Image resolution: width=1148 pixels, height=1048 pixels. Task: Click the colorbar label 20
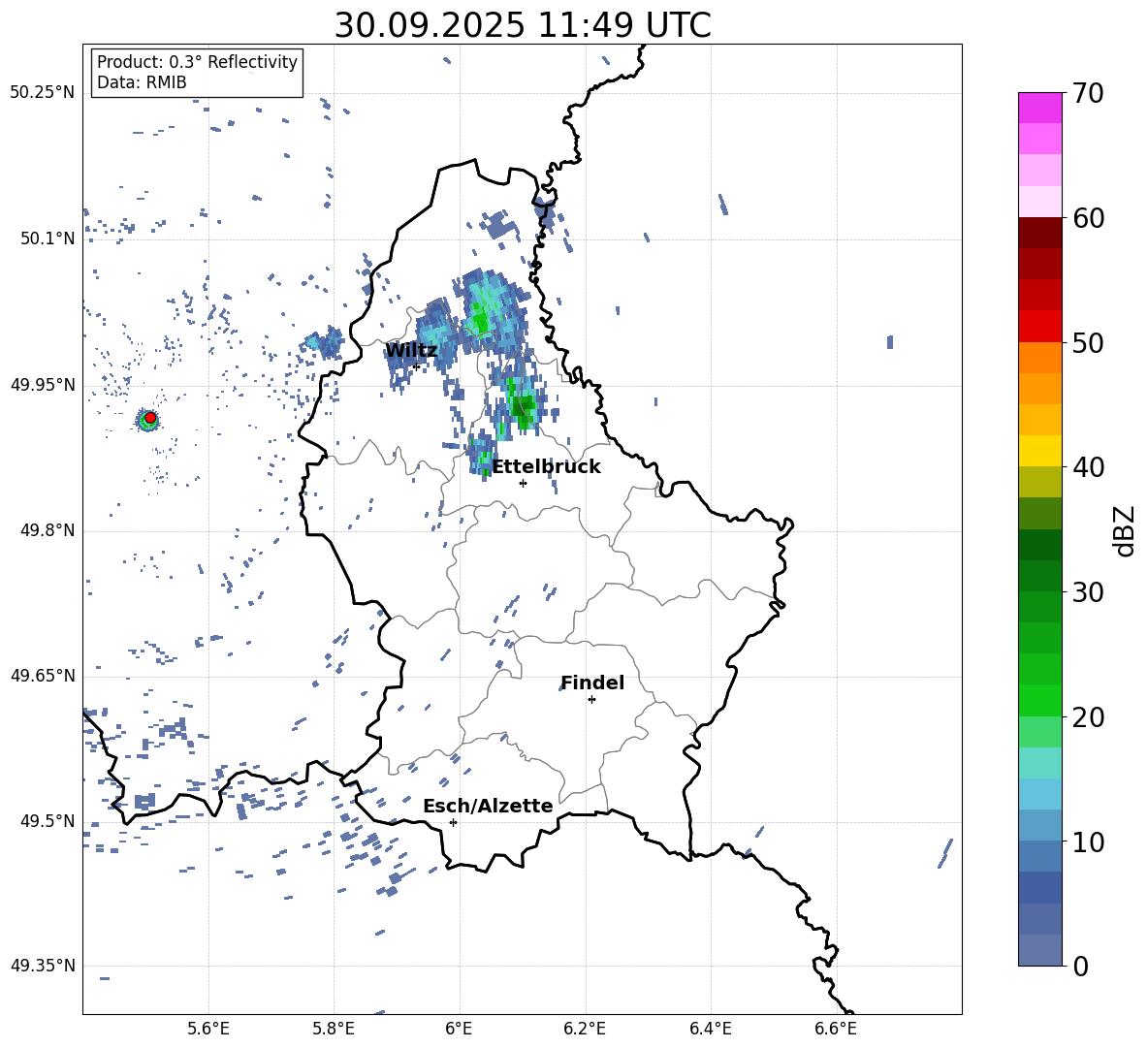(1089, 717)
